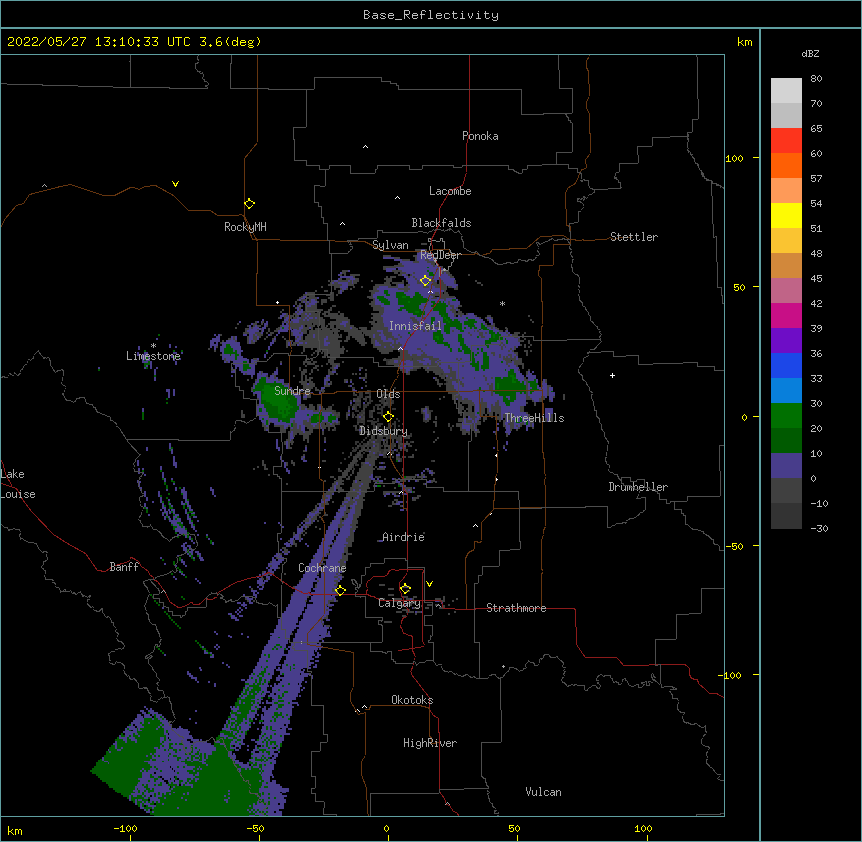
Task: Click the dBZ legend heading
Action: click(810, 53)
